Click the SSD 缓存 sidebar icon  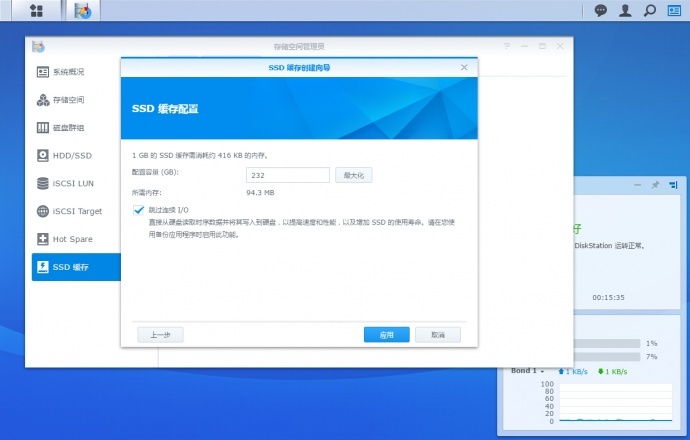tap(43, 267)
